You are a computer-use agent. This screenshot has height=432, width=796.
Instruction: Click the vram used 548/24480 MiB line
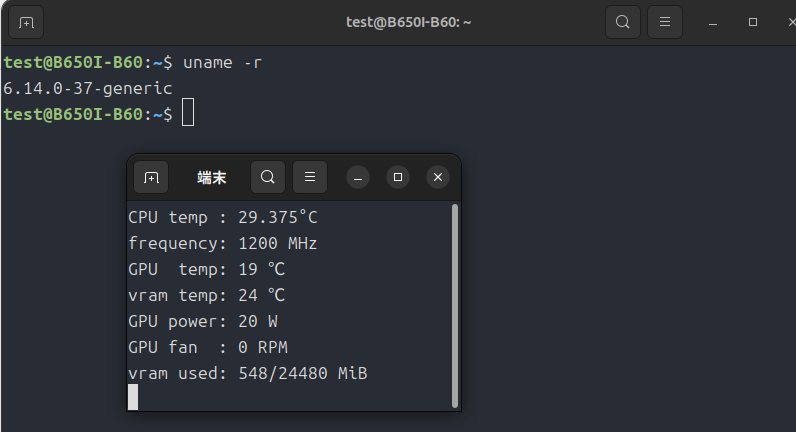point(248,373)
